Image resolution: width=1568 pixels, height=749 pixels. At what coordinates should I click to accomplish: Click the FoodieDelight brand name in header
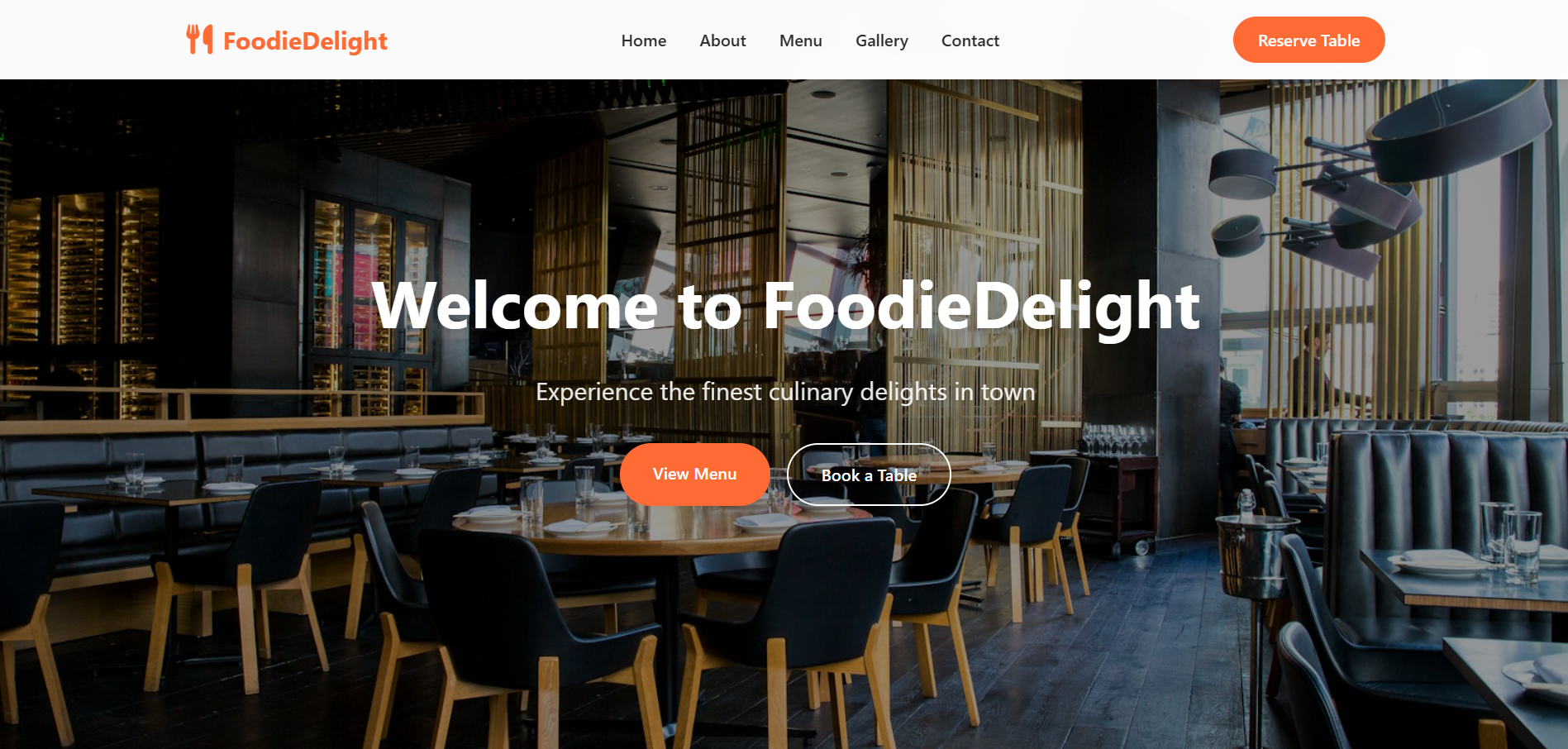pos(305,41)
